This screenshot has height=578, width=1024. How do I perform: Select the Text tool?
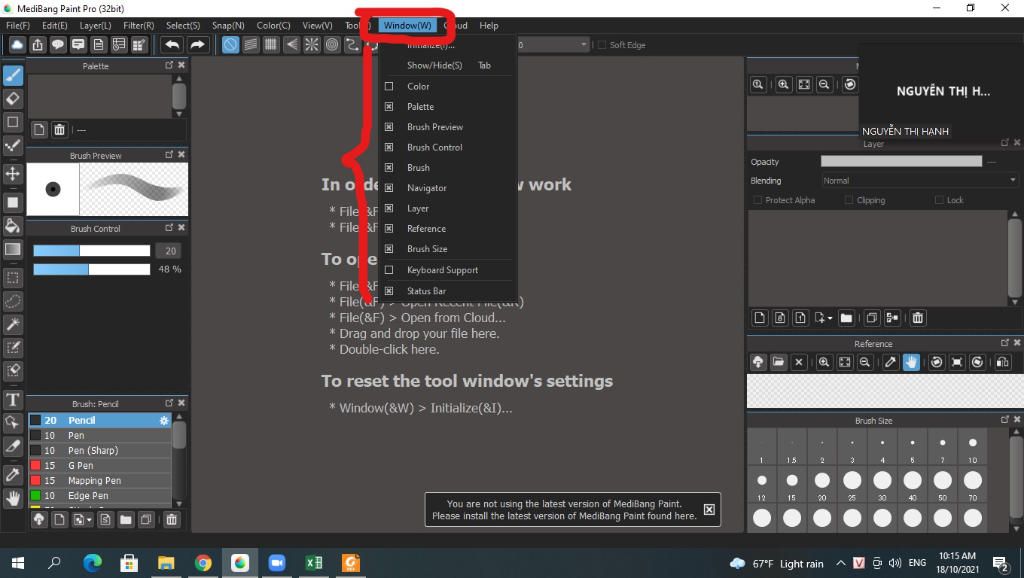click(x=12, y=399)
